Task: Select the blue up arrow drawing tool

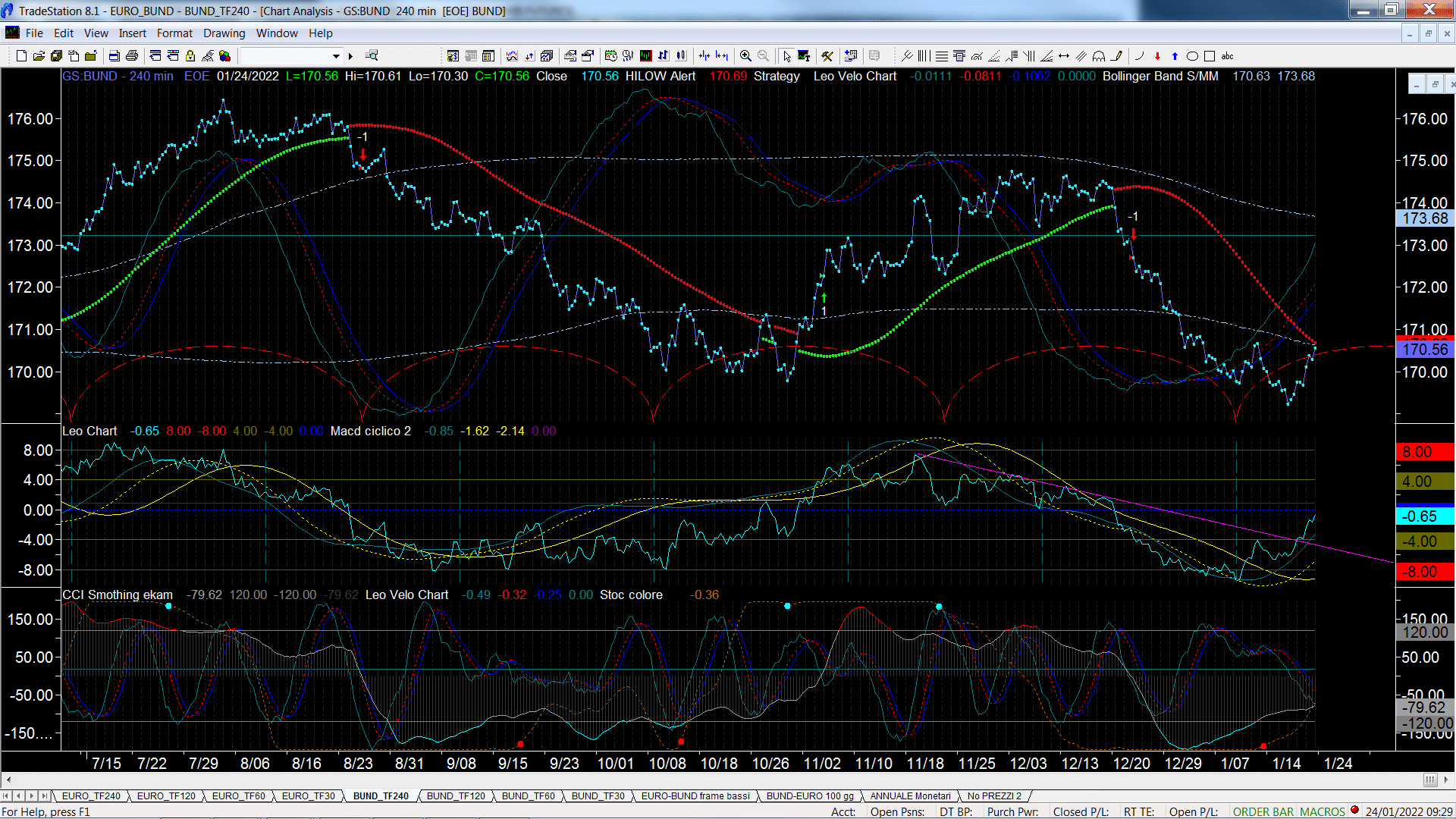Action: pyautogui.click(x=1175, y=56)
